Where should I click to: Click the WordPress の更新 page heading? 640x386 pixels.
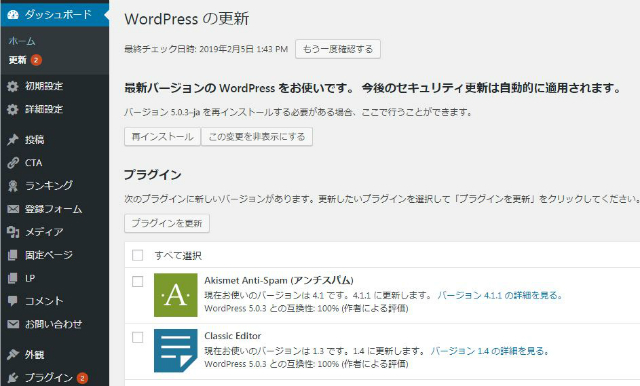coord(187,19)
